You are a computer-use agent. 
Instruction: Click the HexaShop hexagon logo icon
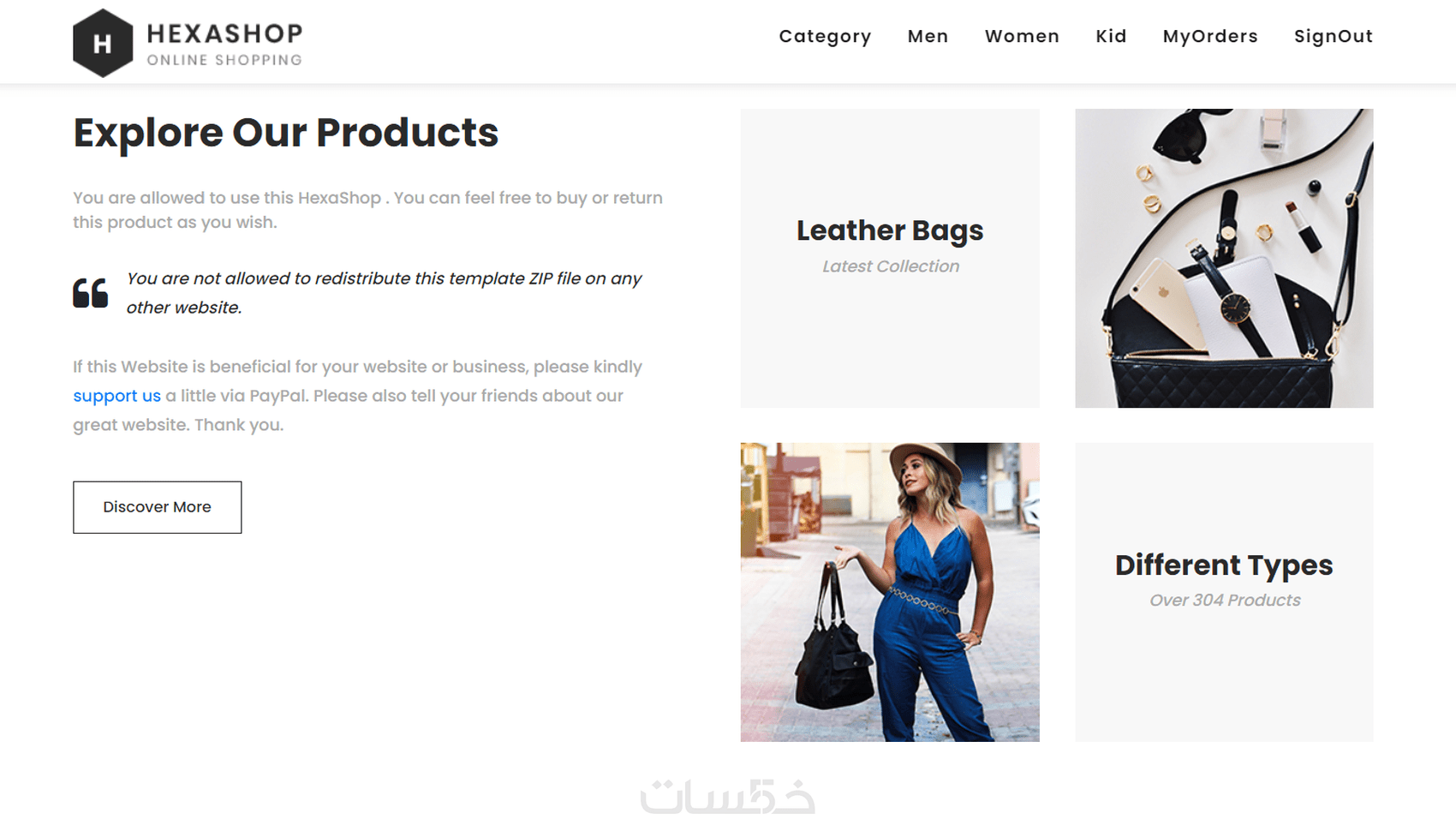[103, 43]
